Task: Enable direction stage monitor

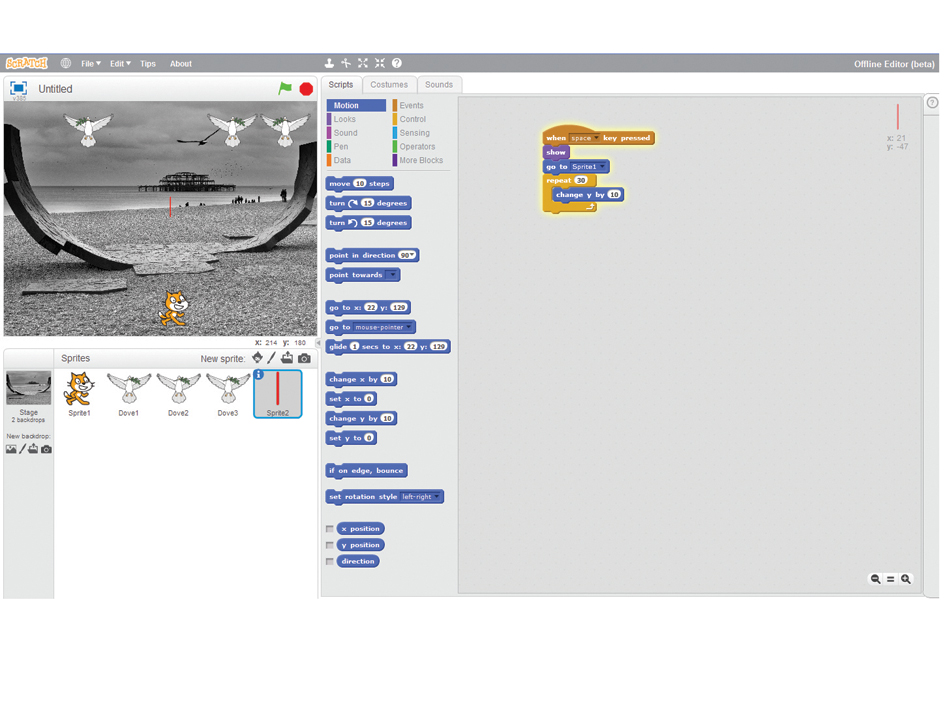Action: coord(330,561)
